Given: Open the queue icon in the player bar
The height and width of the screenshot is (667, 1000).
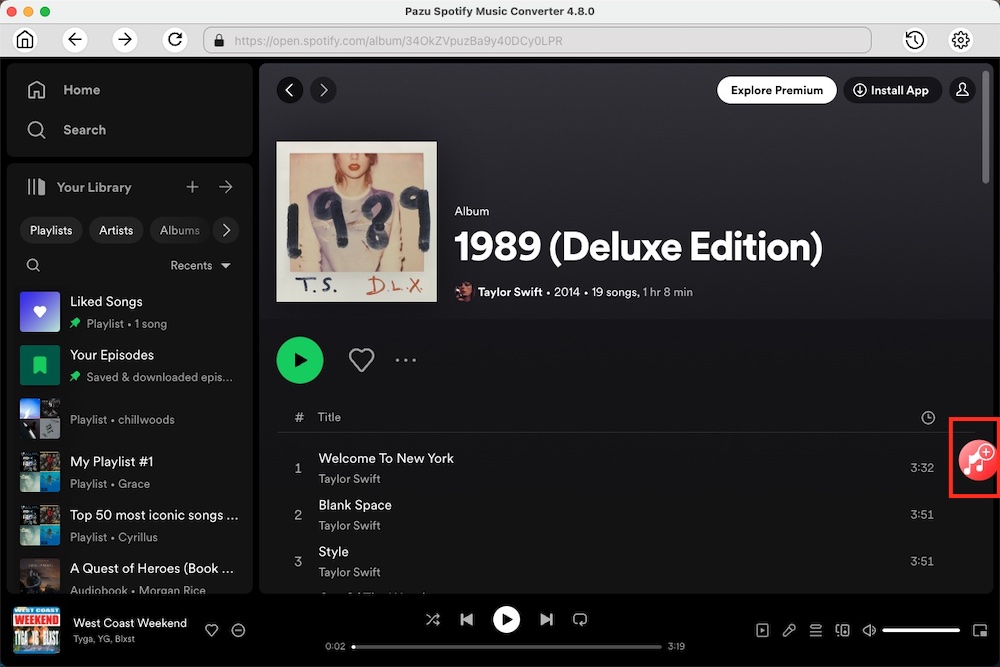Looking at the screenshot, I should coord(816,630).
